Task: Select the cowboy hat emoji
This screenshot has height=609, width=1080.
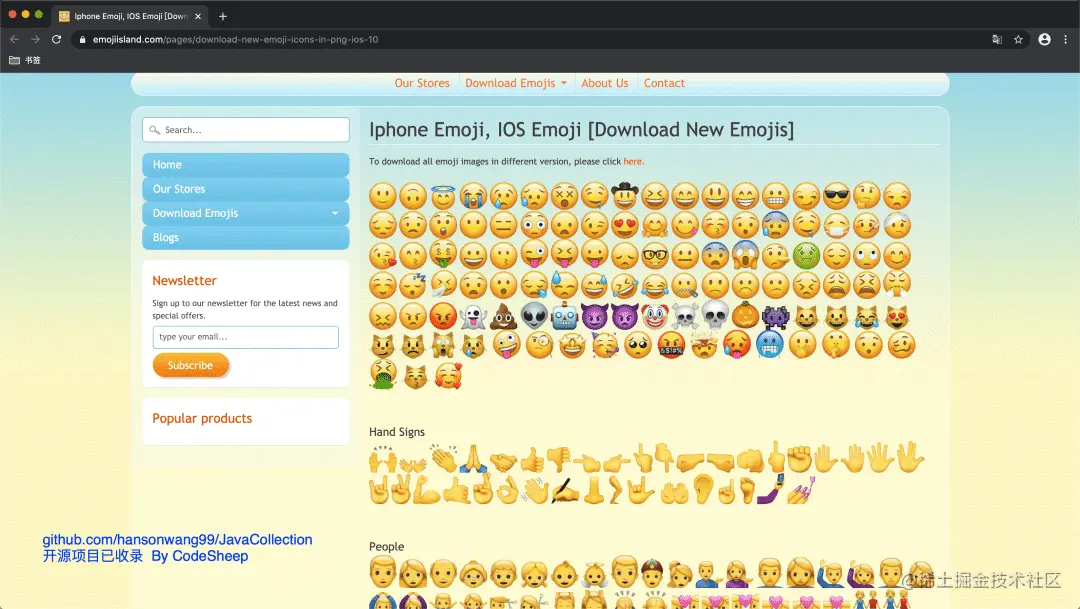Action: (625, 196)
